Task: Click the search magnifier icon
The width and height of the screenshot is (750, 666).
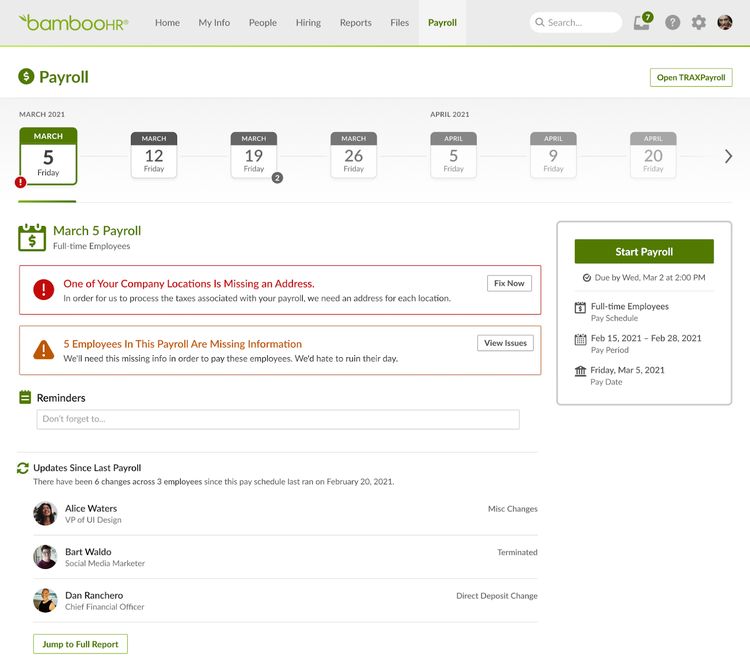Action: (x=540, y=22)
